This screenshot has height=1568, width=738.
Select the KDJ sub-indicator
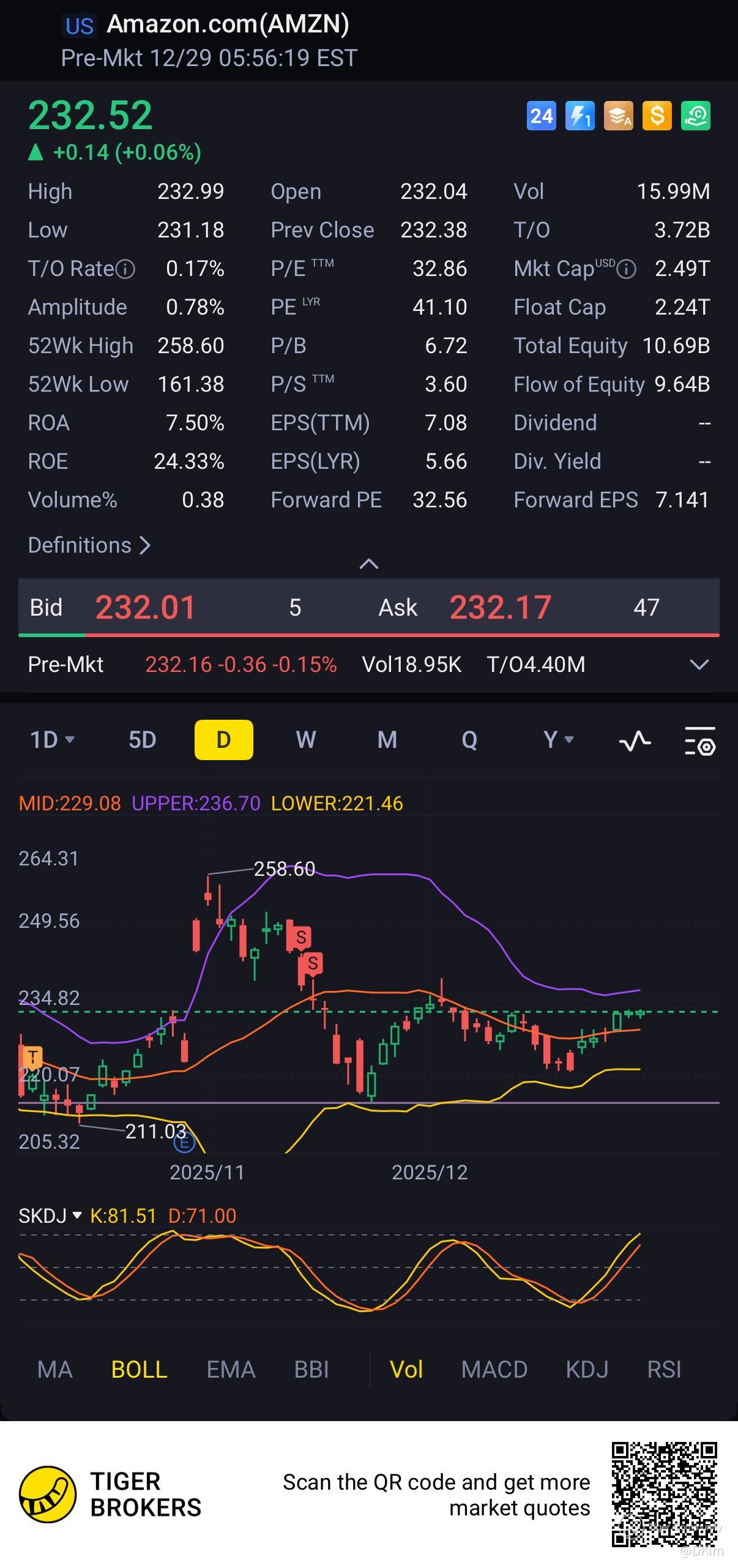pyautogui.click(x=587, y=1370)
